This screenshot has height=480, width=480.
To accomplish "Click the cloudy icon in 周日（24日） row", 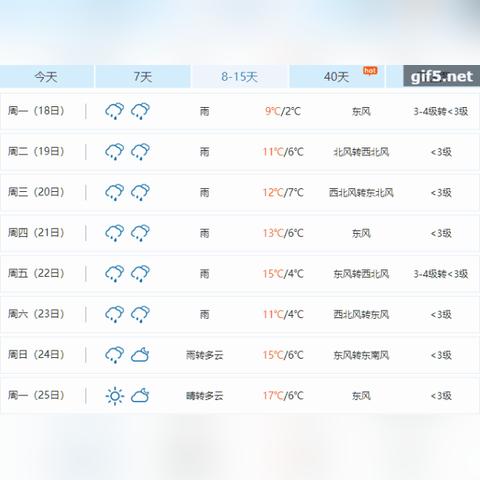I will pos(140,355).
